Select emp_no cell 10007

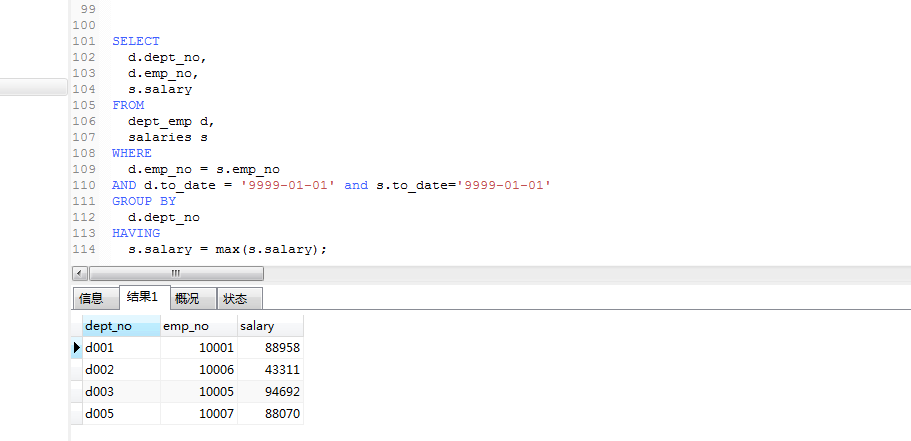click(x=199, y=414)
